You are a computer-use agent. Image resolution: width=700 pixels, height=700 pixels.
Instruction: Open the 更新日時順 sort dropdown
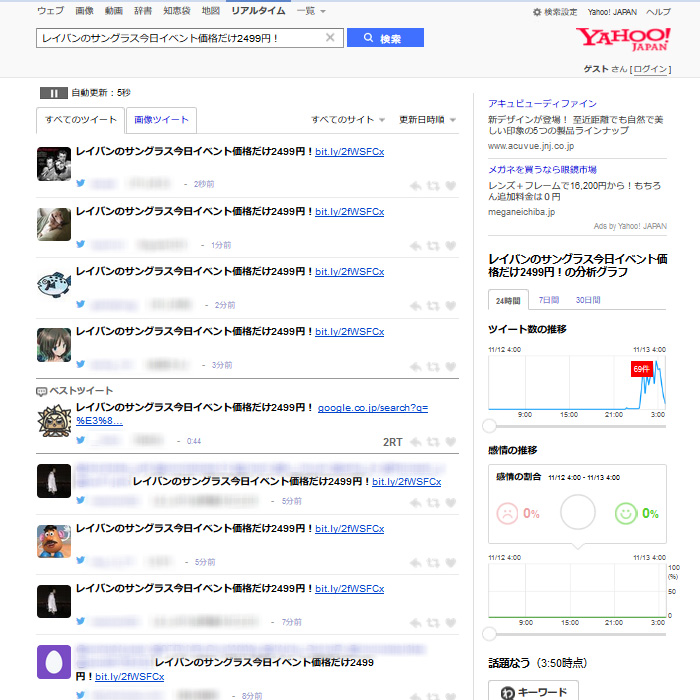(426, 120)
